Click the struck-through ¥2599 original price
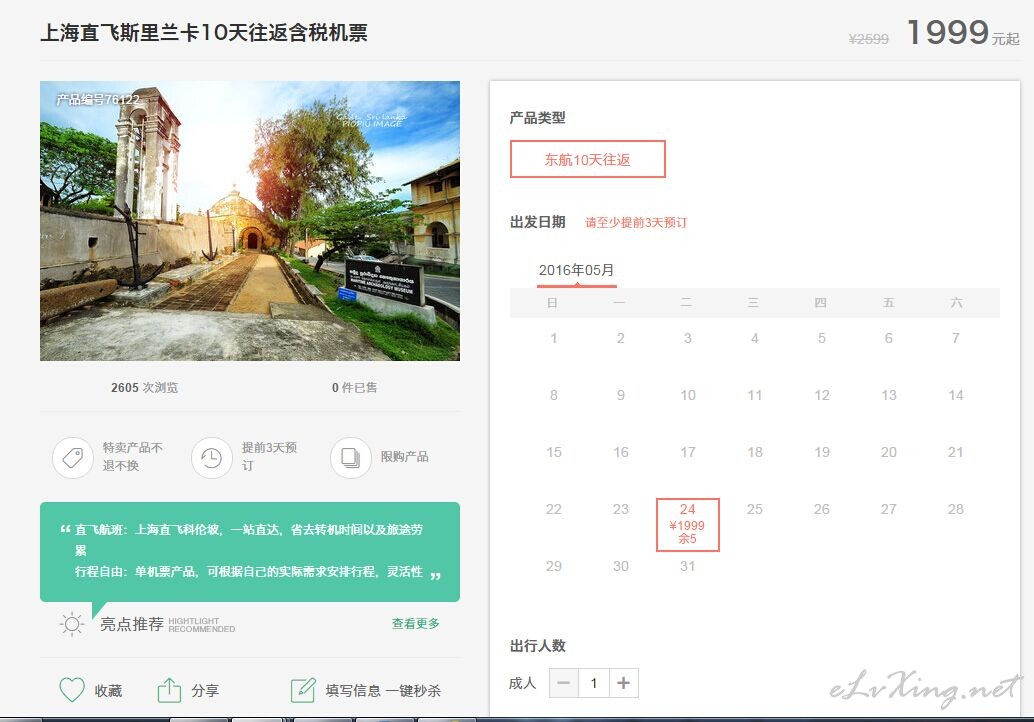This screenshot has height=722, width=1034. coord(868,39)
